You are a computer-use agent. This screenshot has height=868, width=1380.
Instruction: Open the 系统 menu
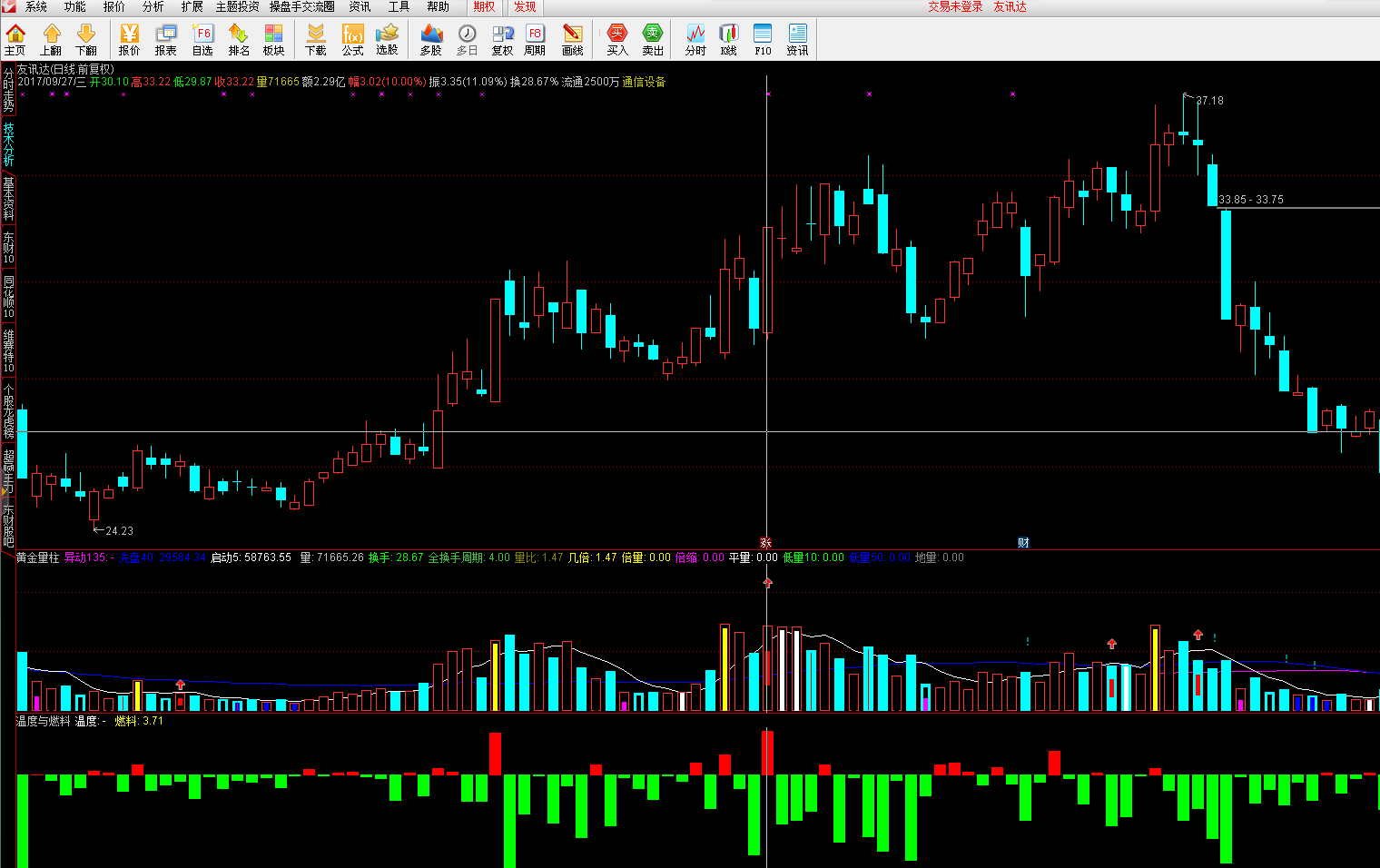tap(36, 6)
